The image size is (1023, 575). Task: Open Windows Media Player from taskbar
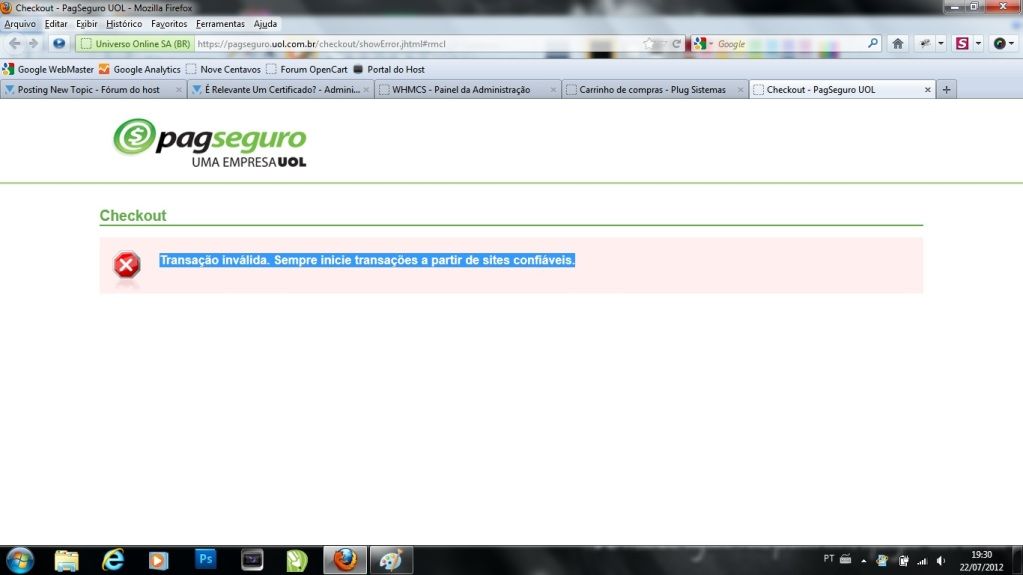click(159, 560)
